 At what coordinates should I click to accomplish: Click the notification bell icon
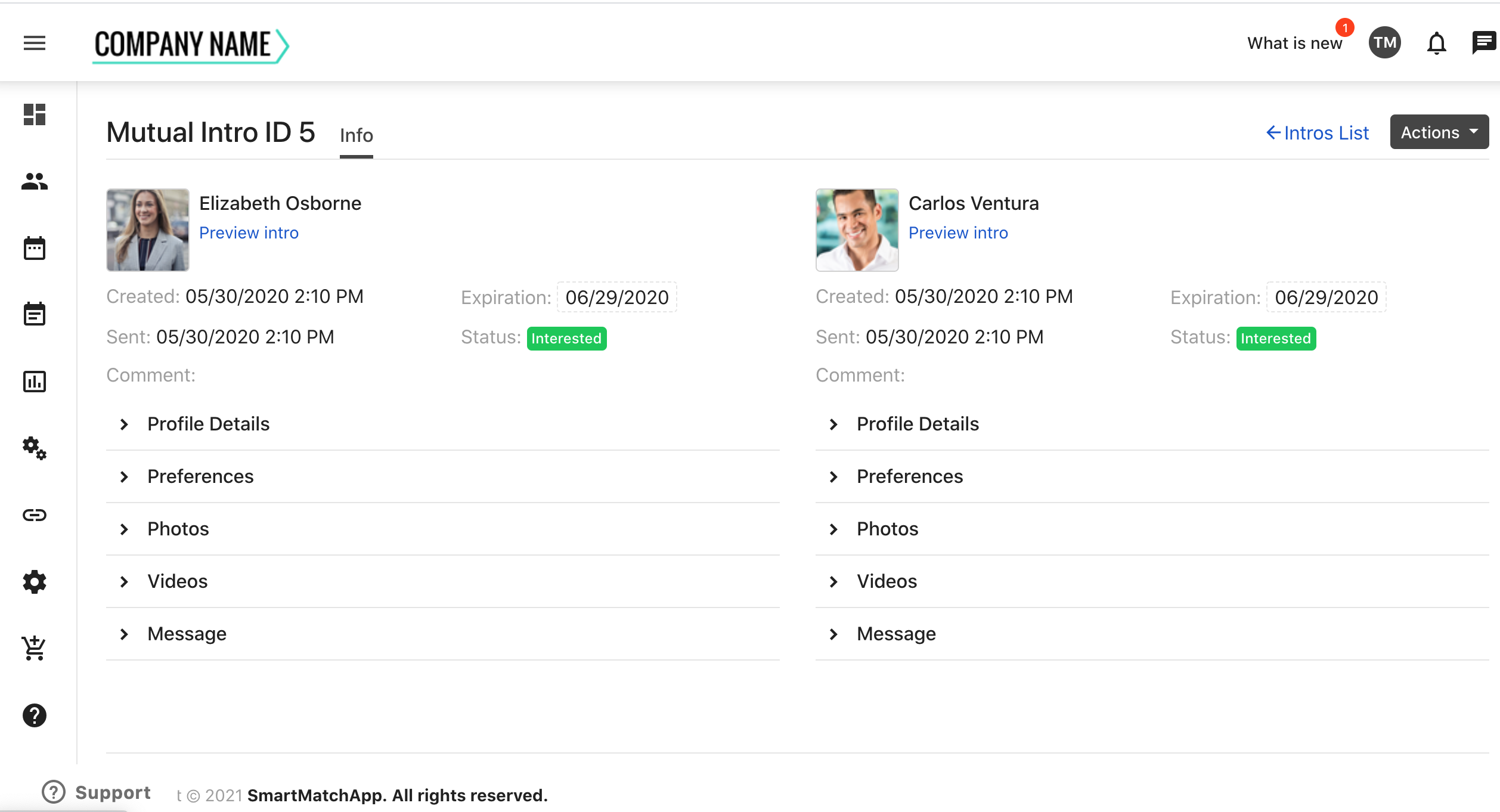pos(1436,43)
